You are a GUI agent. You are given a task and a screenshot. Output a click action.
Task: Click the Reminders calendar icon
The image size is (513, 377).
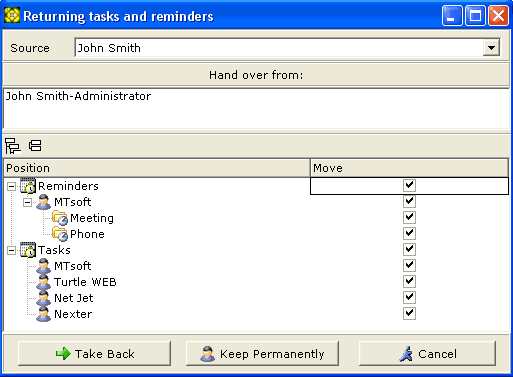28,186
